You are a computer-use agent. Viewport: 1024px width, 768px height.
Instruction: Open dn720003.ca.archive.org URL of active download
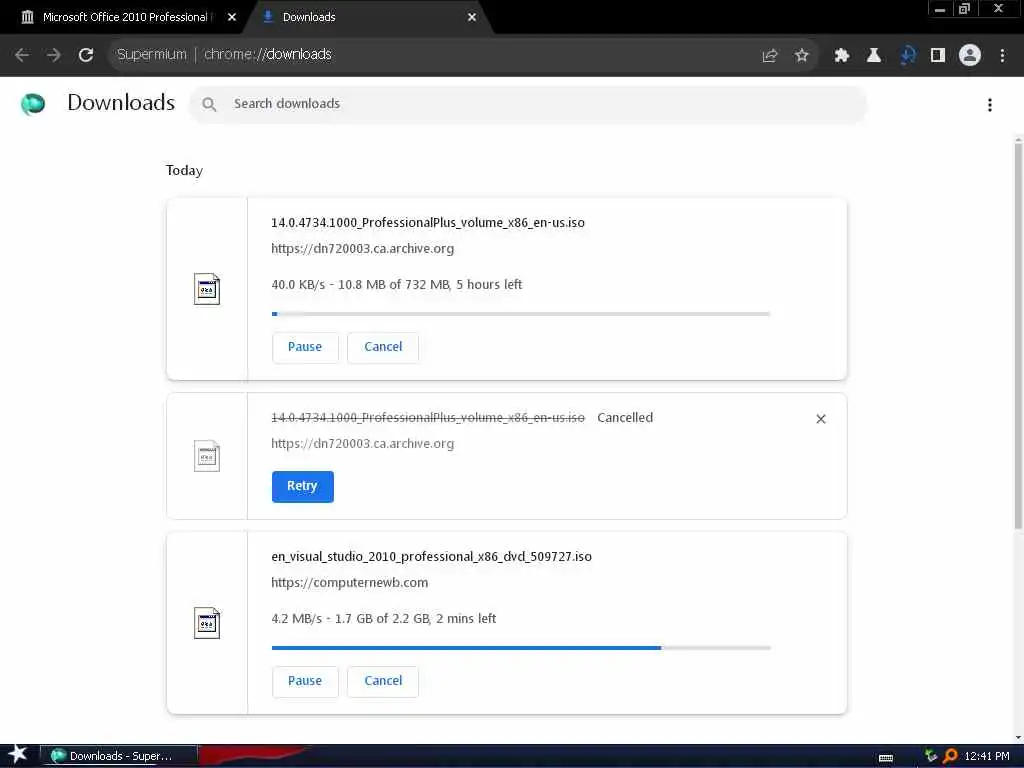pos(362,249)
